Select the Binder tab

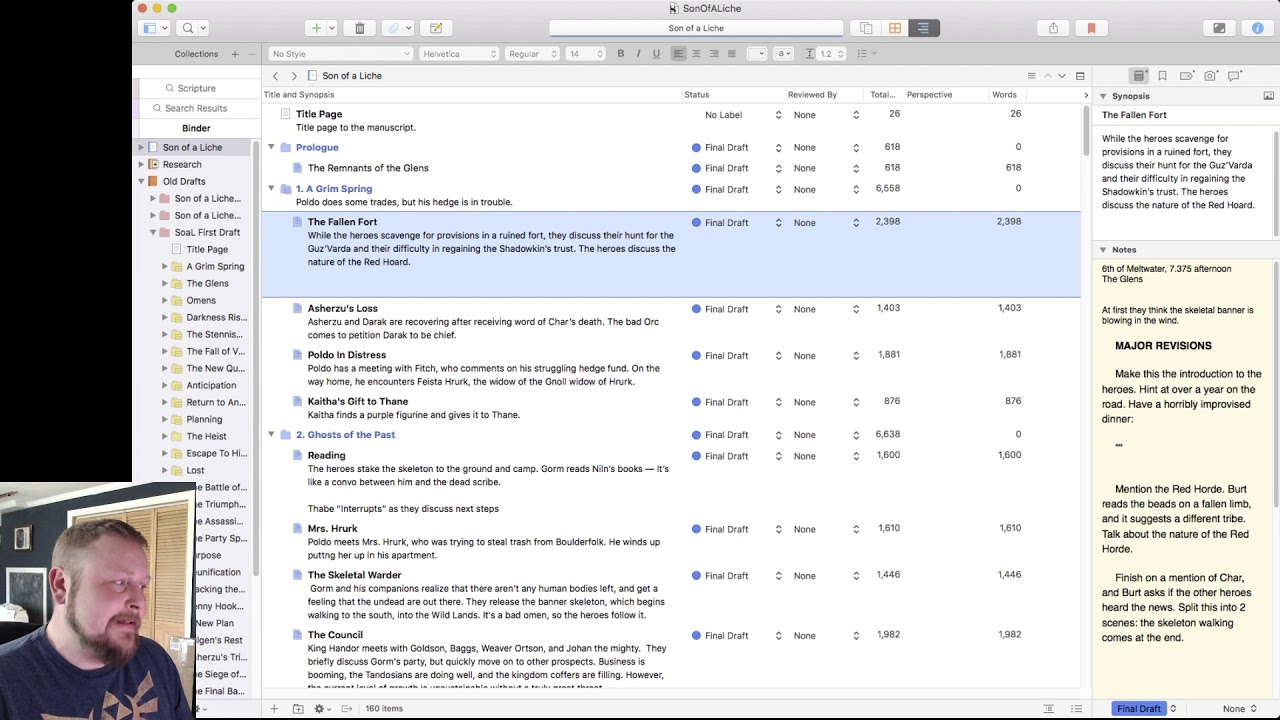[196, 128]
